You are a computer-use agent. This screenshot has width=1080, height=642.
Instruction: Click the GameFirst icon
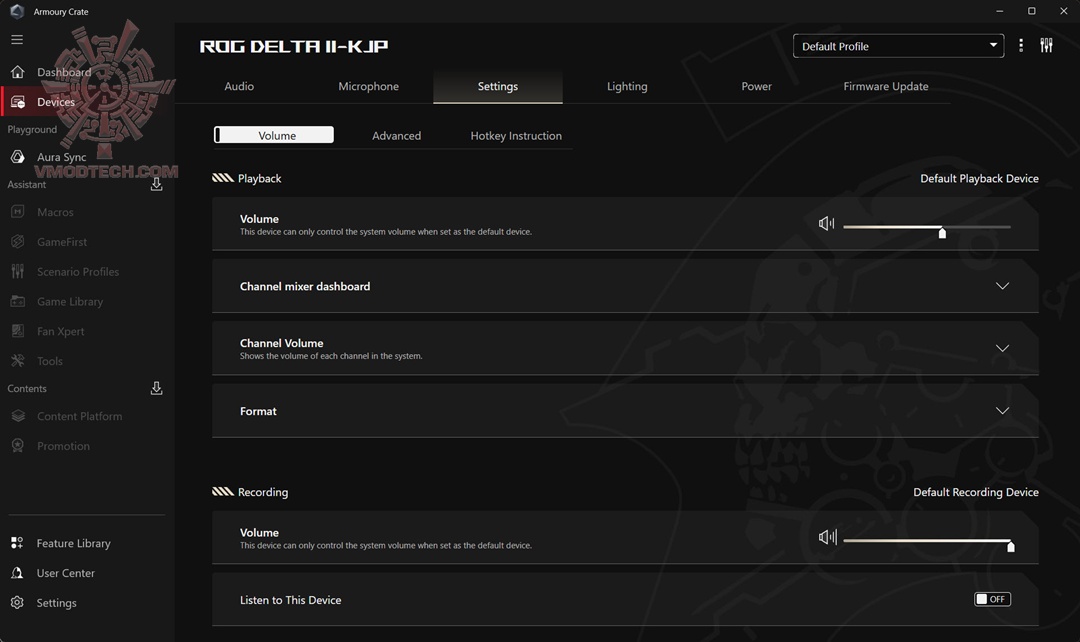pyautogui.click(x=18, y=242)
